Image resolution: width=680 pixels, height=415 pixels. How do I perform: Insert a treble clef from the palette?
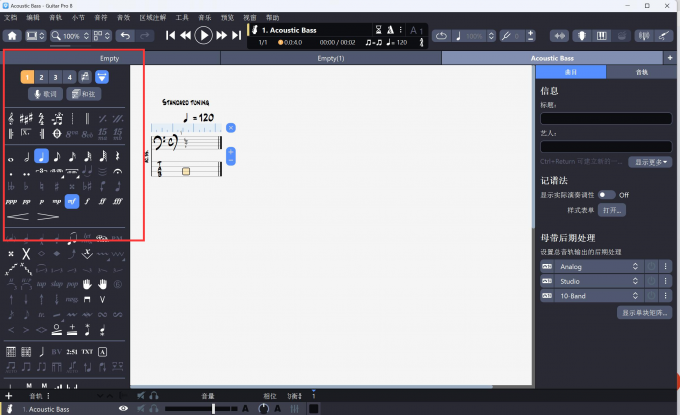click(10, 118)
